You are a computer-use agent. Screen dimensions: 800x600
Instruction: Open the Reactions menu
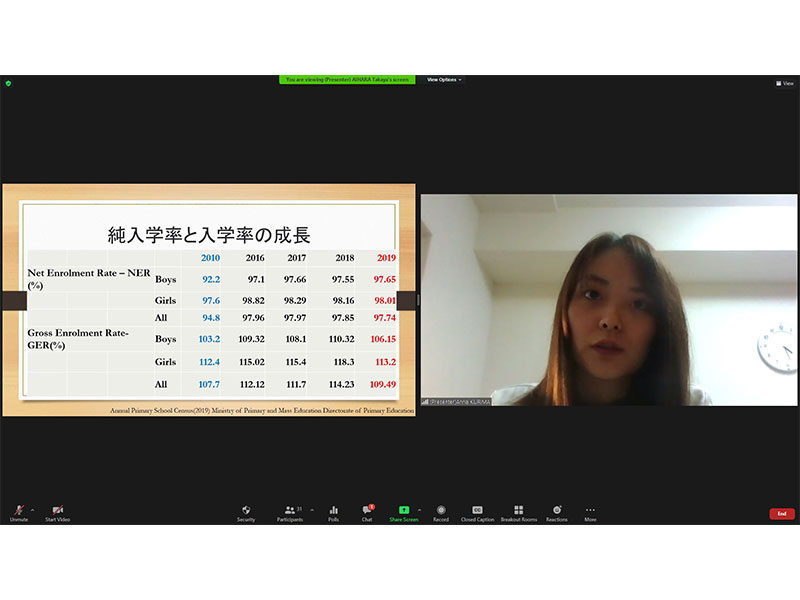[x=557, y=512]
